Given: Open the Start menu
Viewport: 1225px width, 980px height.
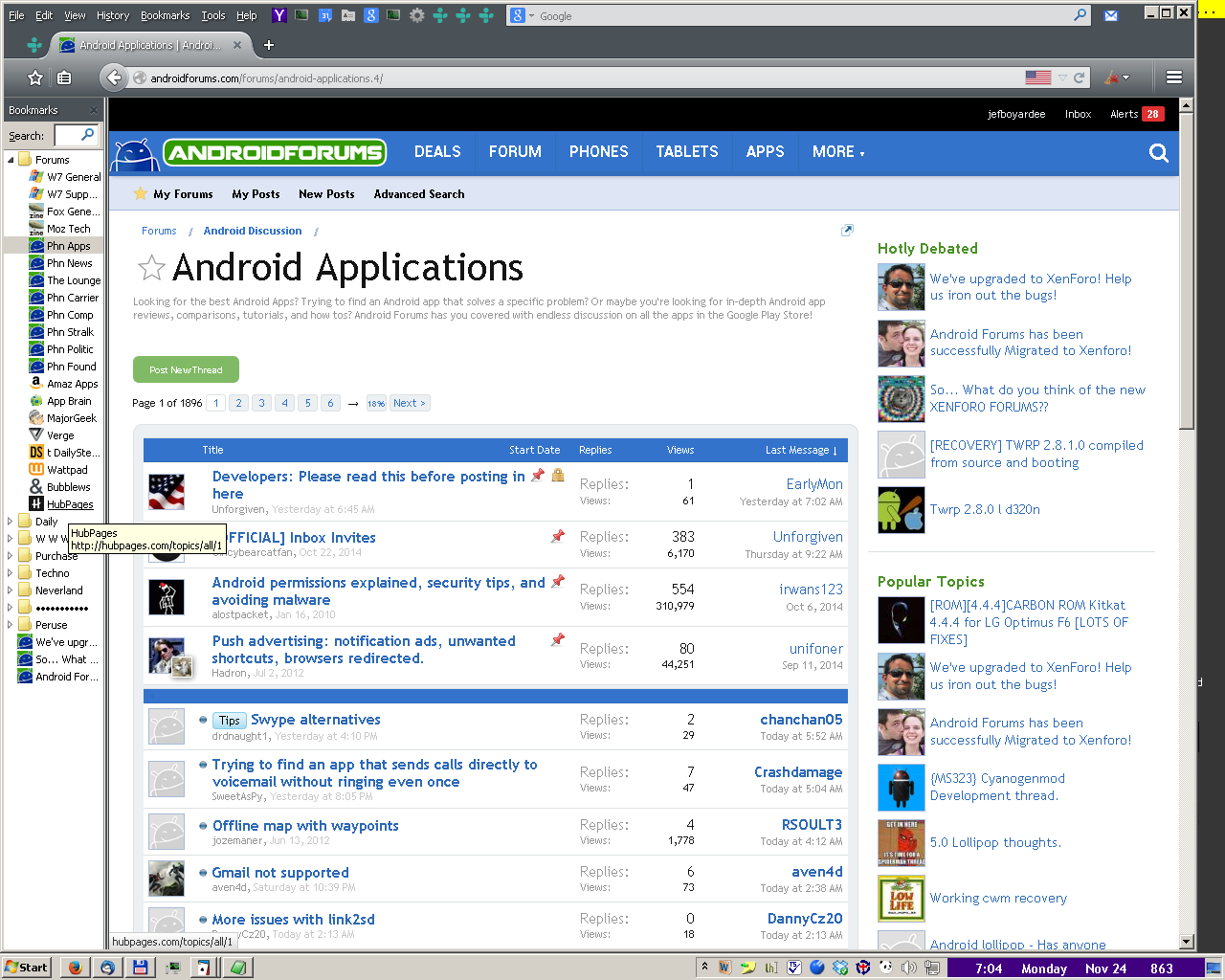Looking at the screenshot, I should 26,968.
